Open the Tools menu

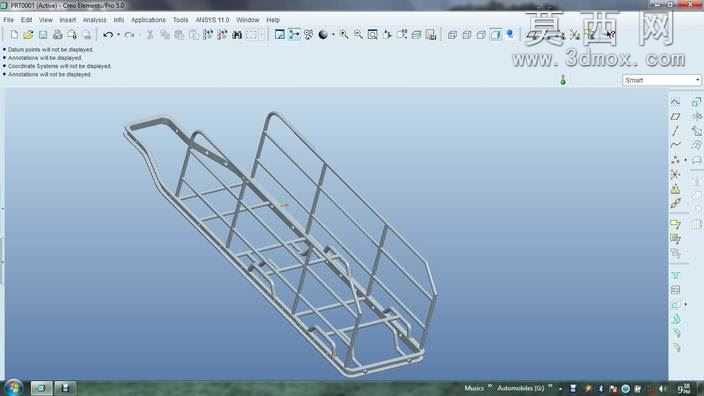click(x=180, y=20)
